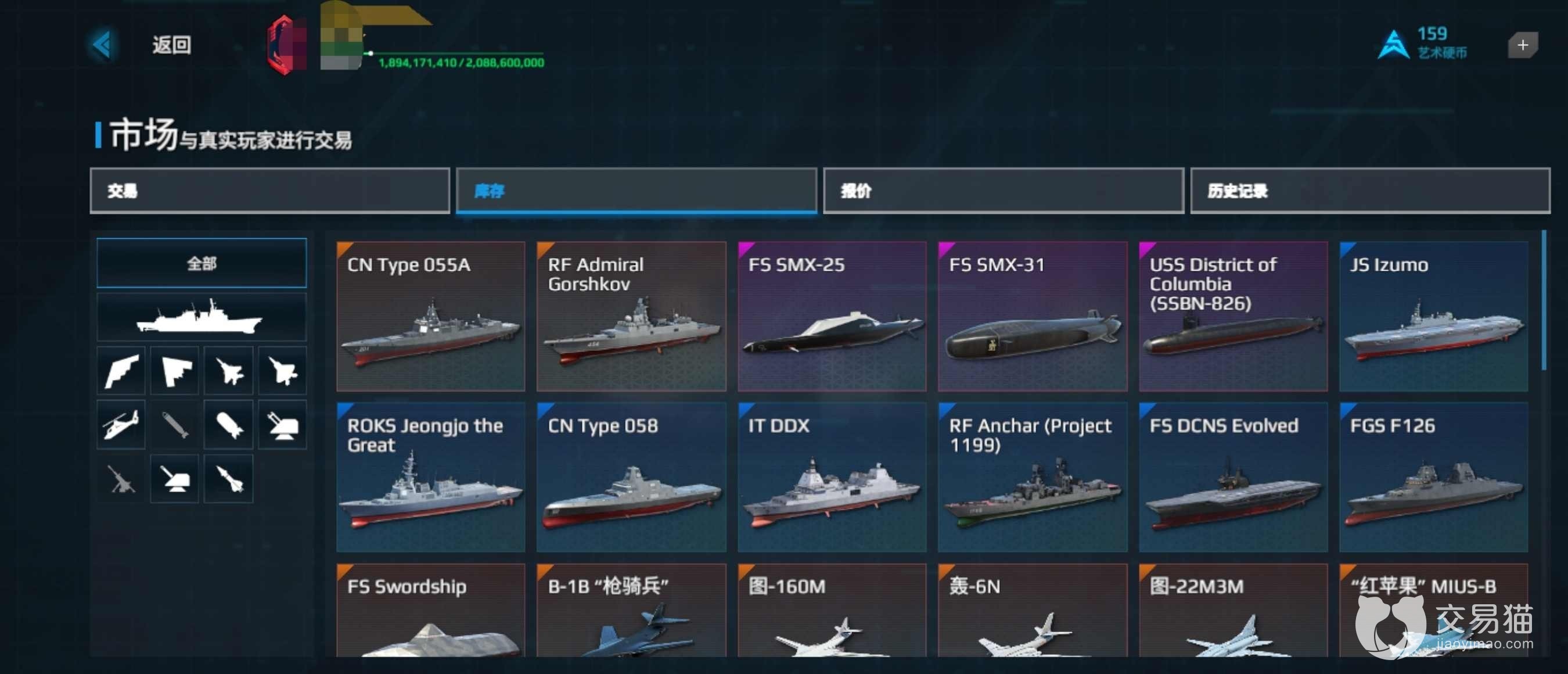Select the helicopter category filter
Screen dimensions: 1568x674
pyautogui.click(x=121, y=424)
